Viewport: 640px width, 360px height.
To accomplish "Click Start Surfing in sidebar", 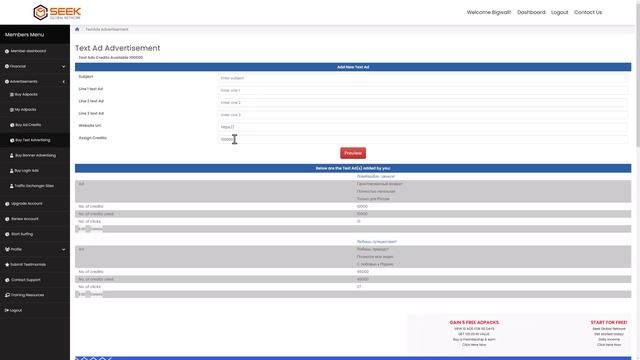I will pos(22,234).
